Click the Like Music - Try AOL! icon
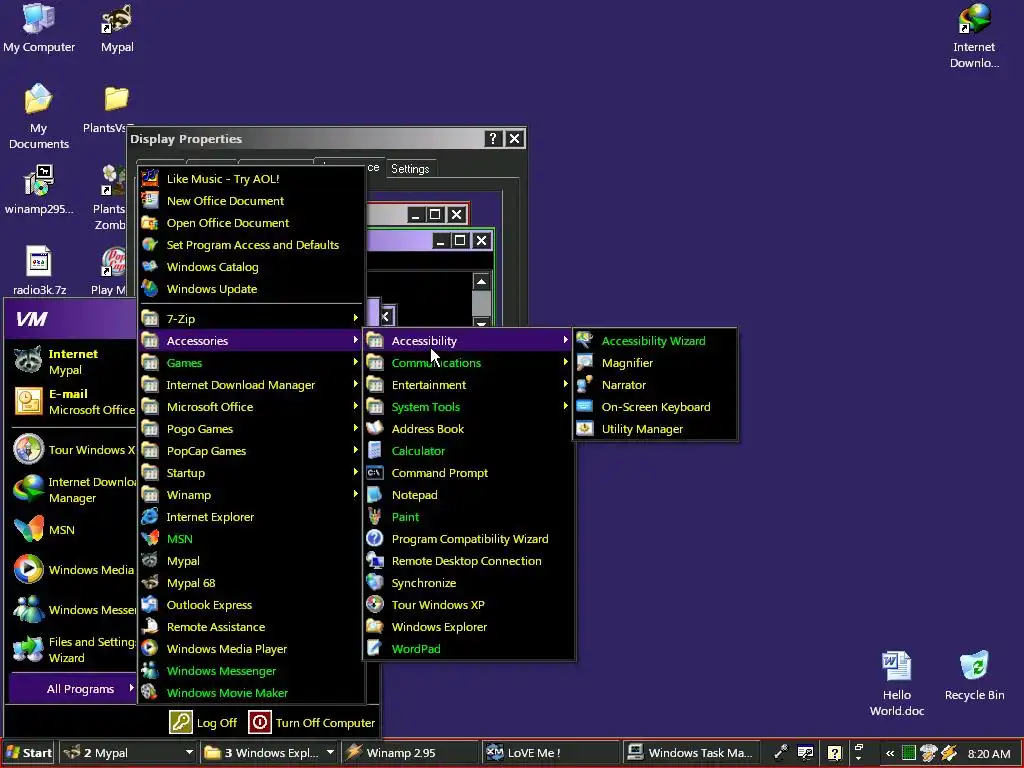 pos(150,178)
